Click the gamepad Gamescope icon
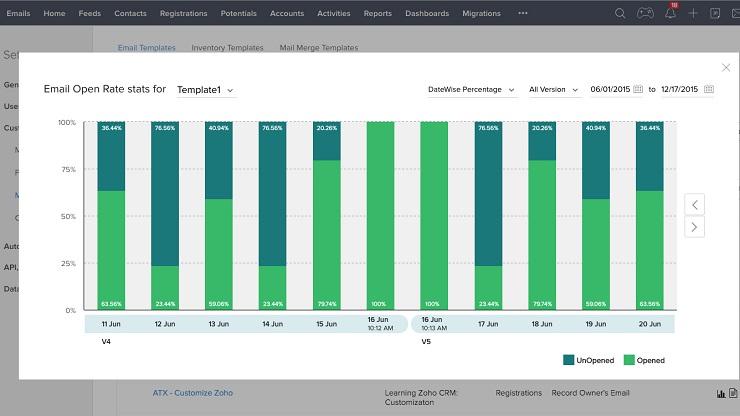 pos(645,13)
